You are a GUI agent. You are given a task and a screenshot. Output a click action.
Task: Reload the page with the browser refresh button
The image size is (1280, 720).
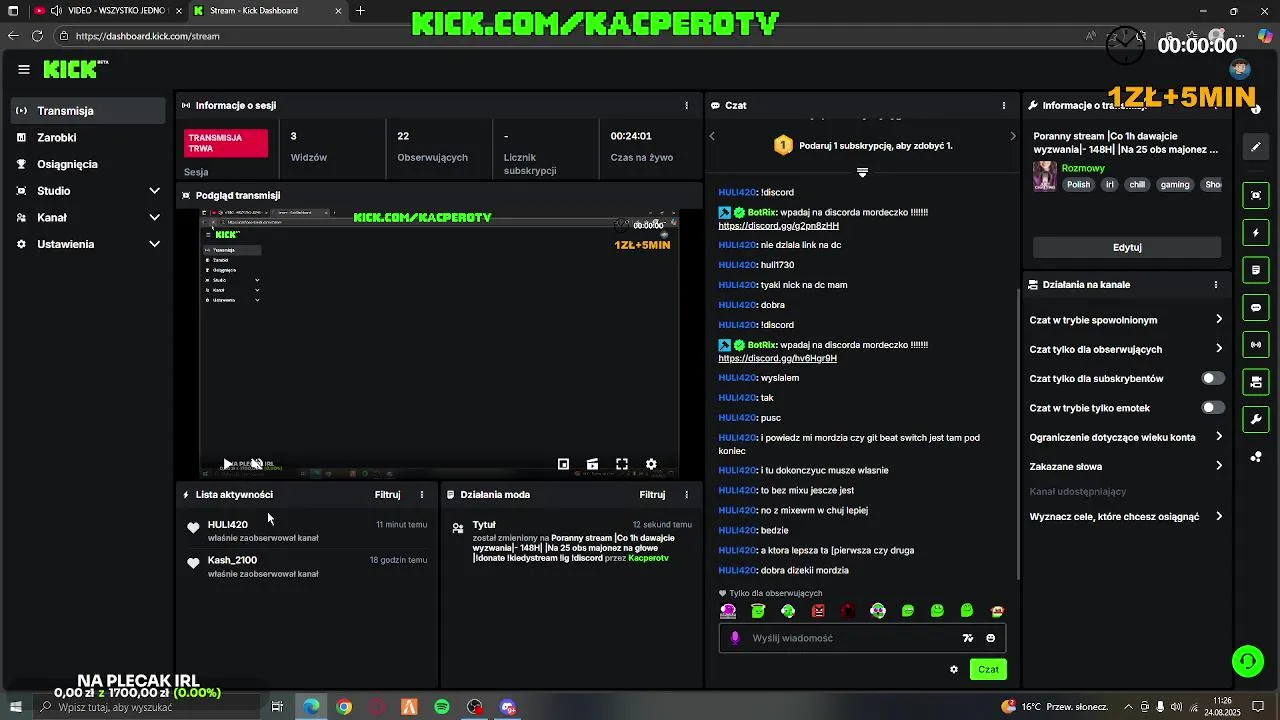point(37,36)
